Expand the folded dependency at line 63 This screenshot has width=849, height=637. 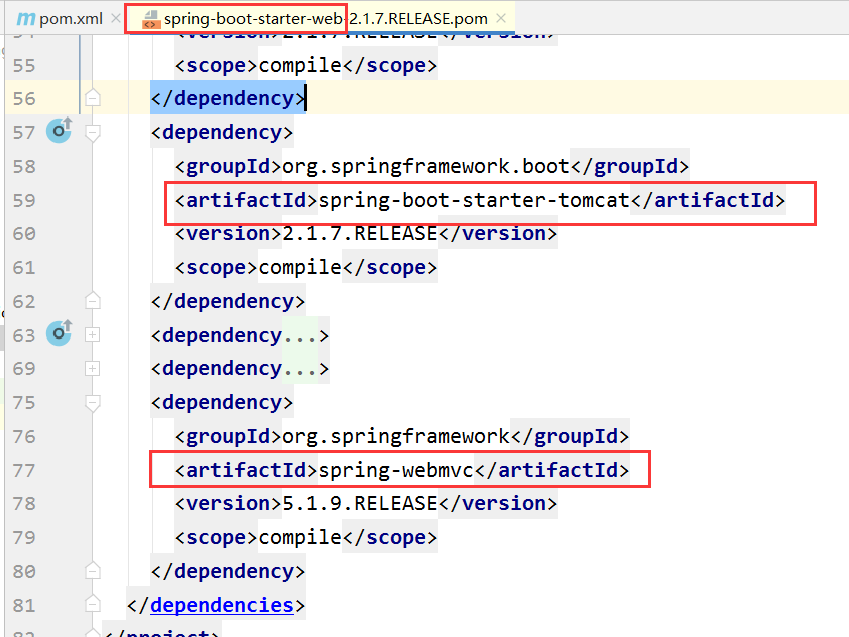coord(93,335)
